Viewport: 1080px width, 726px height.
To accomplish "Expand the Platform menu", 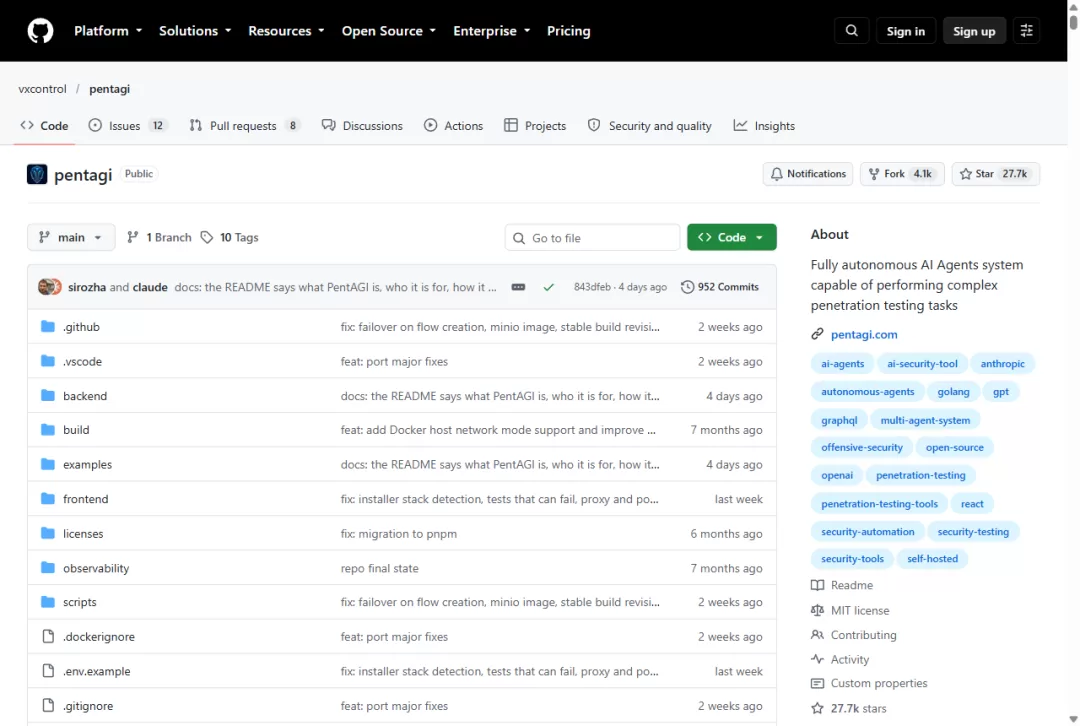I will coord(108,31).
